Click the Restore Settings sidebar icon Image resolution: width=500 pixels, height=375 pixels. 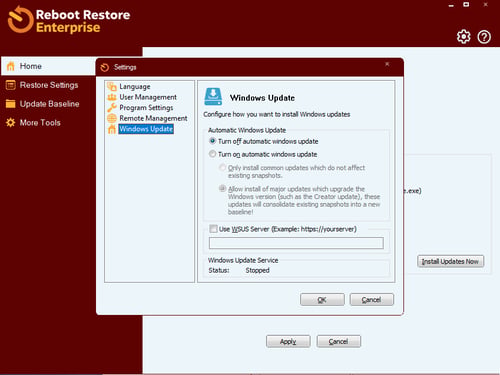pos(11,85)
